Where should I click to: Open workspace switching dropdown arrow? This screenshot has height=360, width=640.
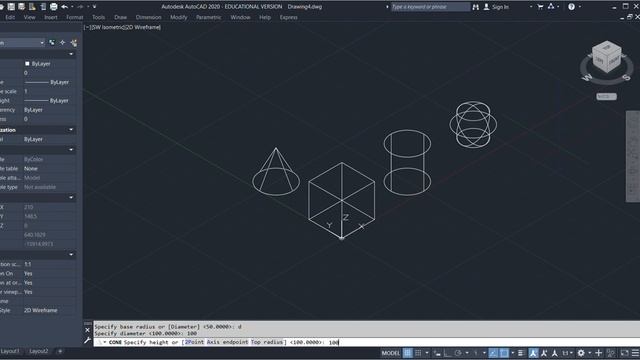(589, 353)
